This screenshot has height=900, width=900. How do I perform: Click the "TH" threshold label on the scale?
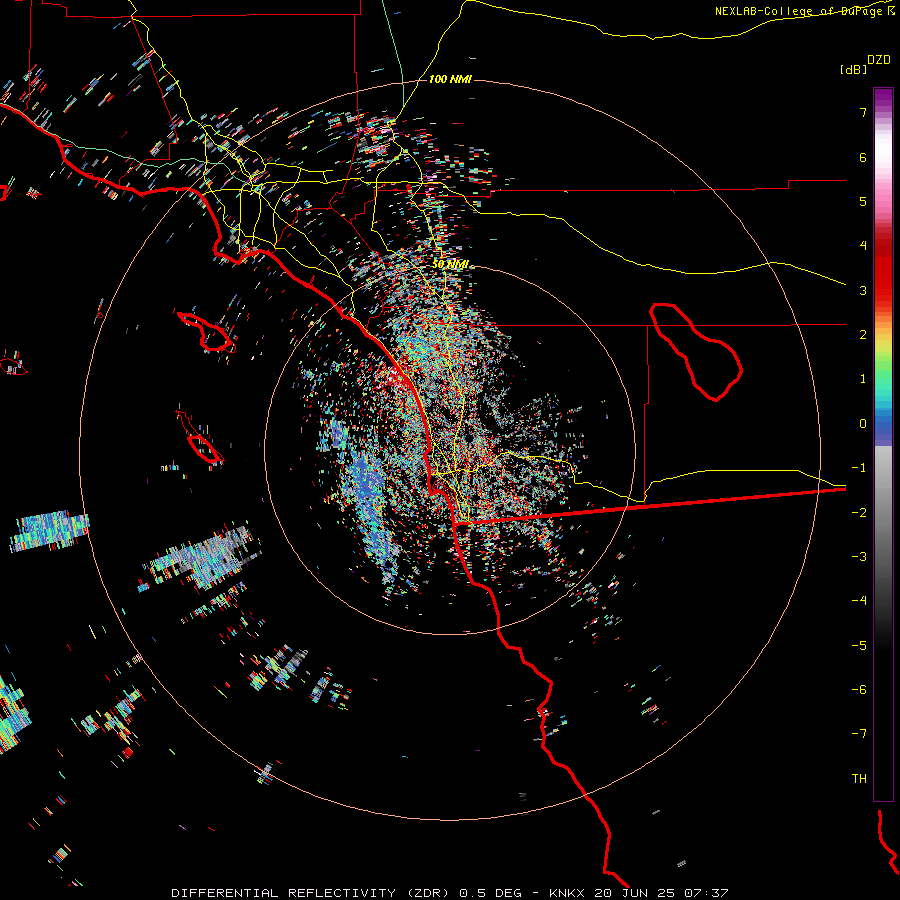click(x=859, y=779)
